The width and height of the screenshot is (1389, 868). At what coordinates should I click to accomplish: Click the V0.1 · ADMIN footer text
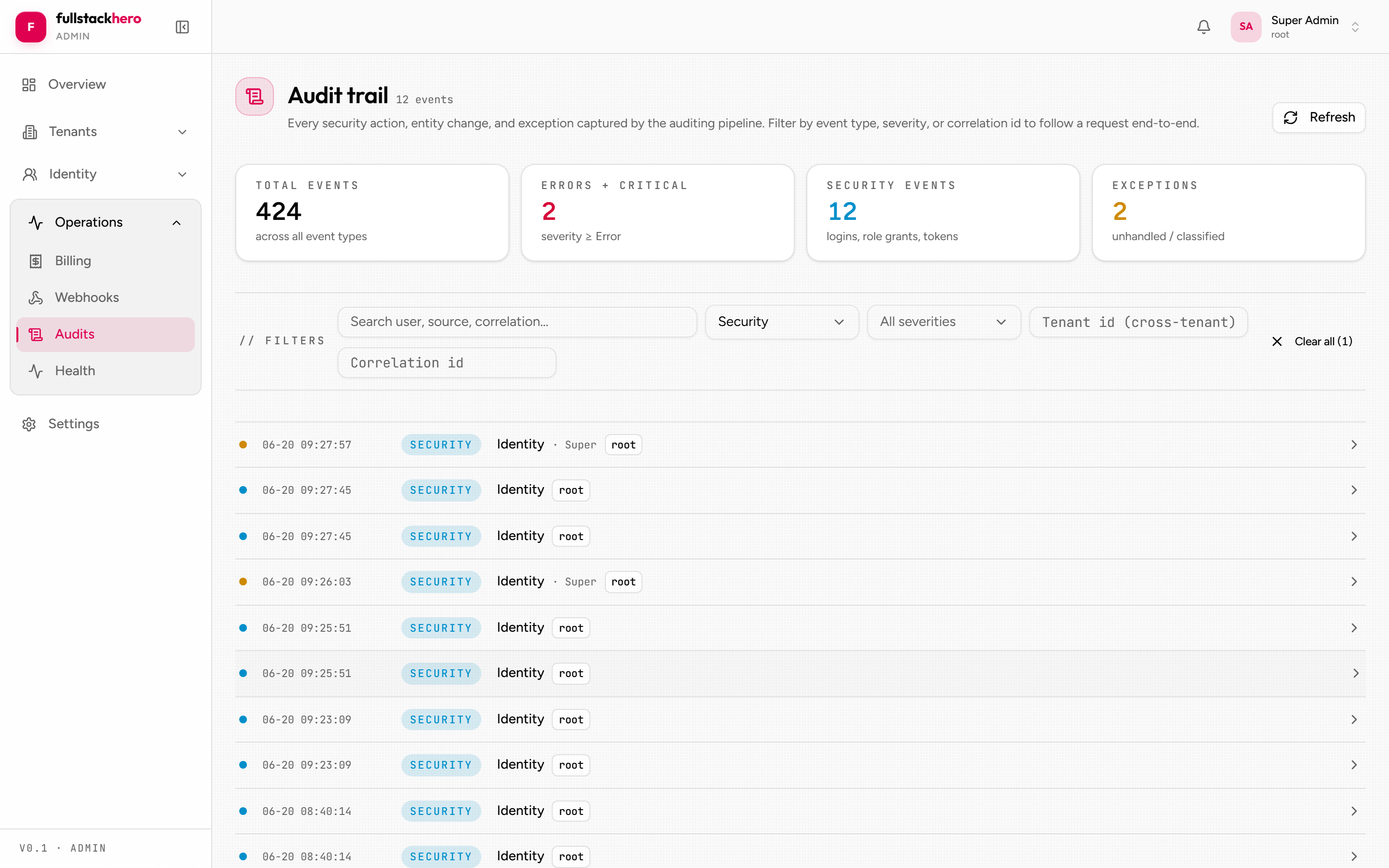[63, 848]
